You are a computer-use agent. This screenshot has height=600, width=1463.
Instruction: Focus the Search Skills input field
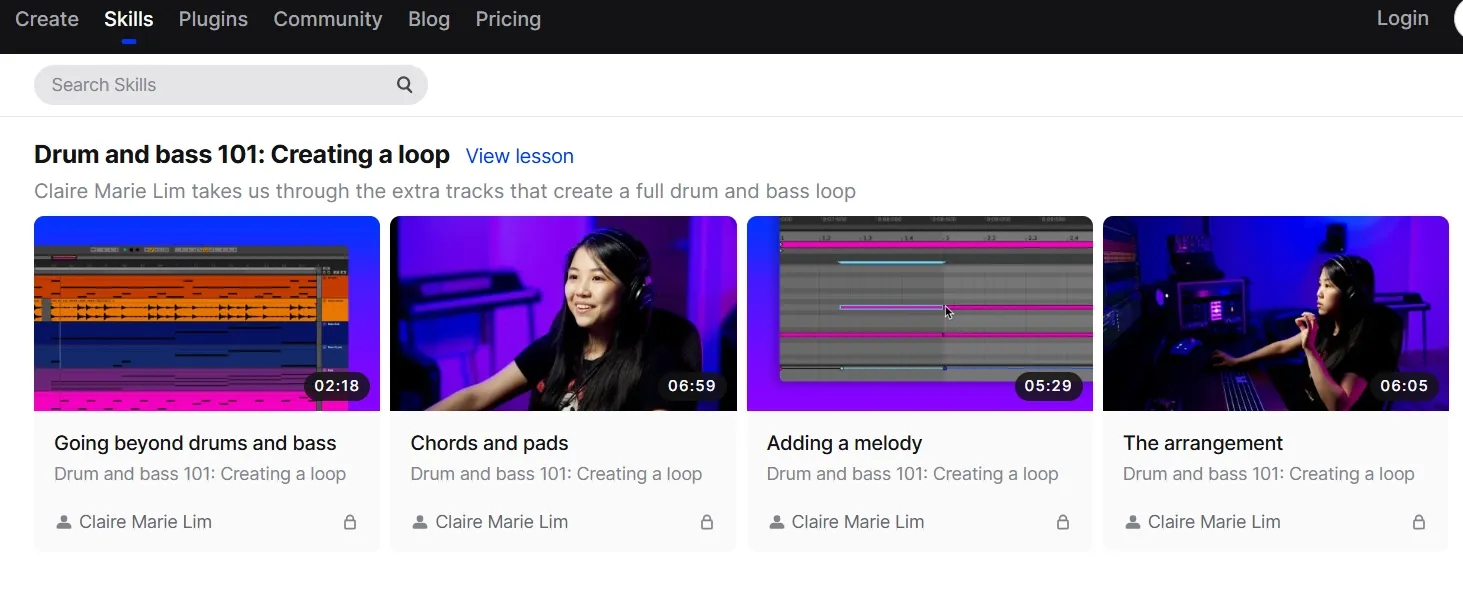pyautogui.click(x=231, y=85)
